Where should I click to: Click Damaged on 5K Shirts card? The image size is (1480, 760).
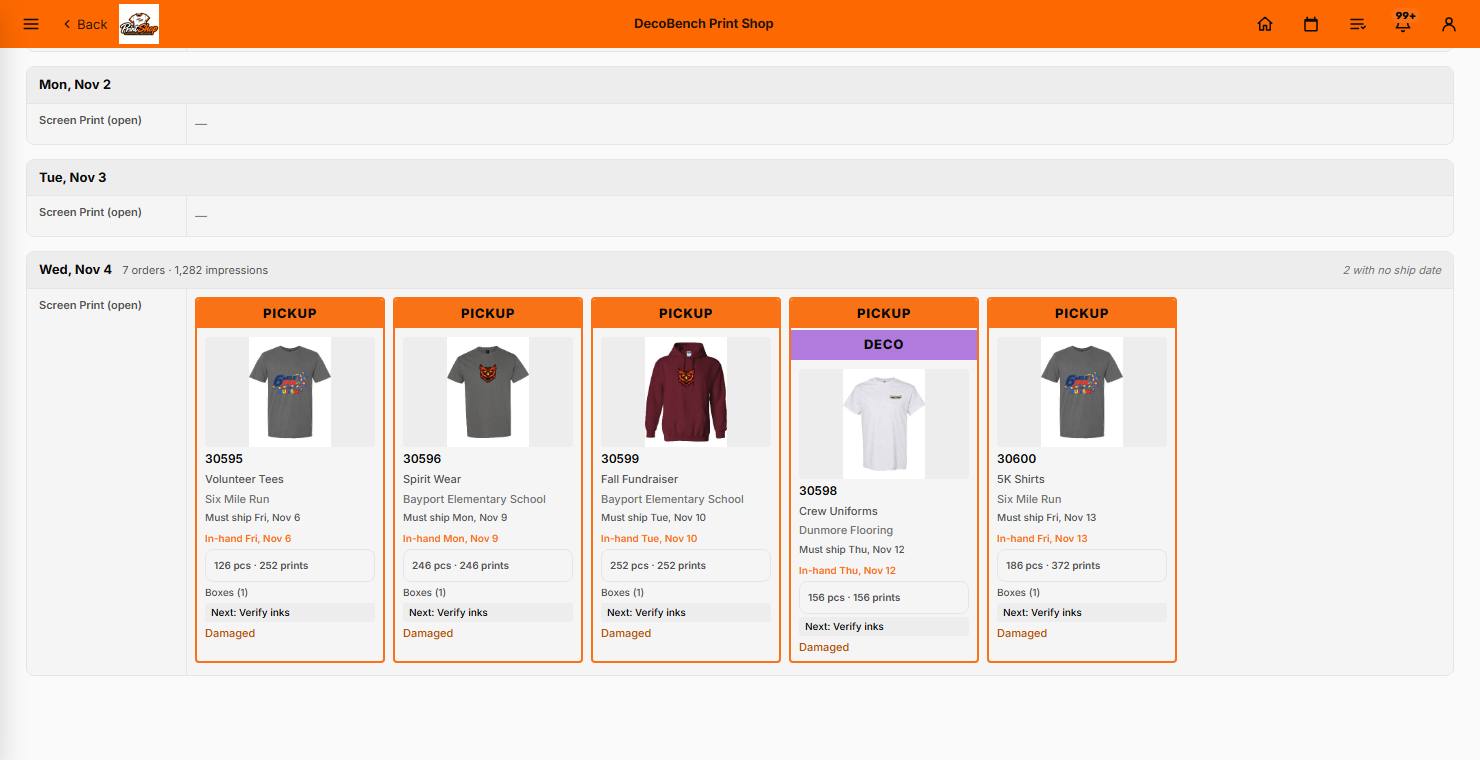[1022, 633]
